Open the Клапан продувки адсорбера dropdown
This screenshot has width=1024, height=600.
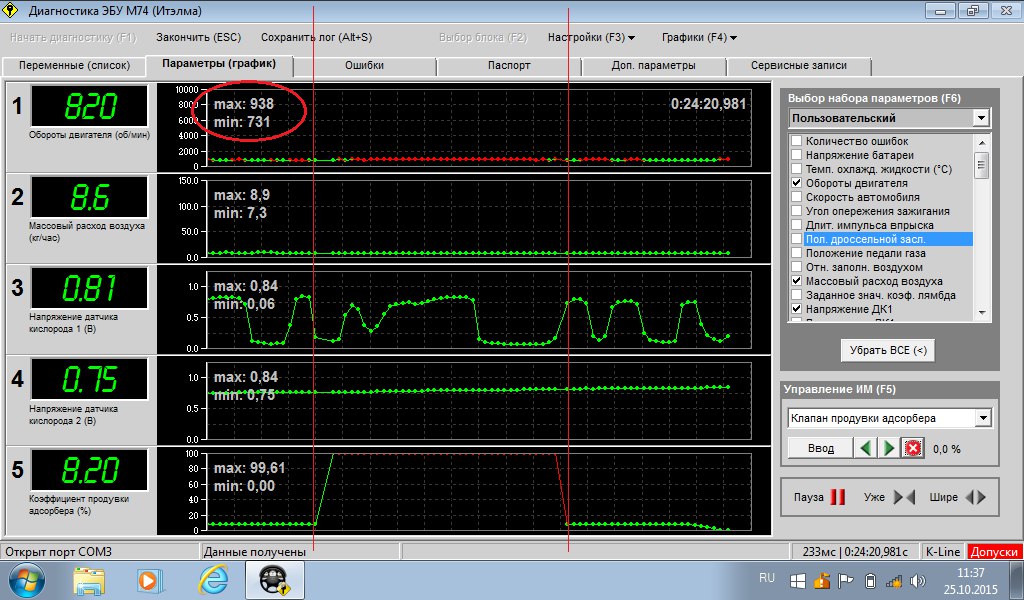[984, 418]
